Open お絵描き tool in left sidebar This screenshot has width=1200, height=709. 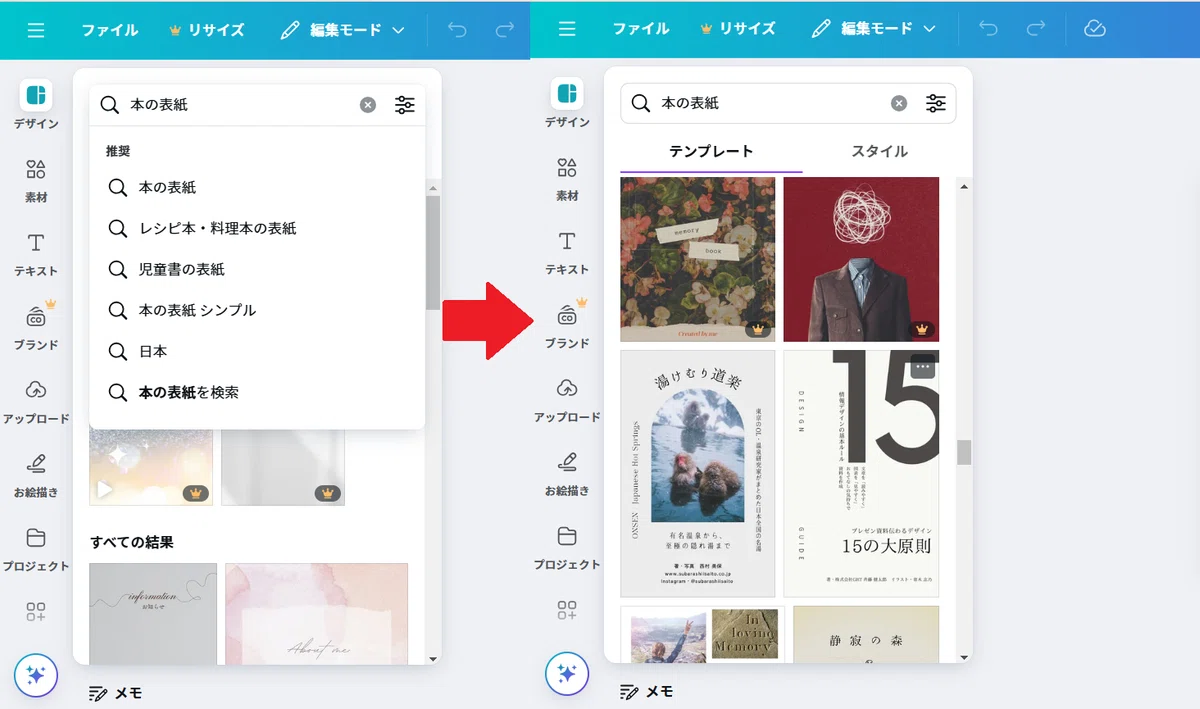pyautogui.click(x=36, y=476)
